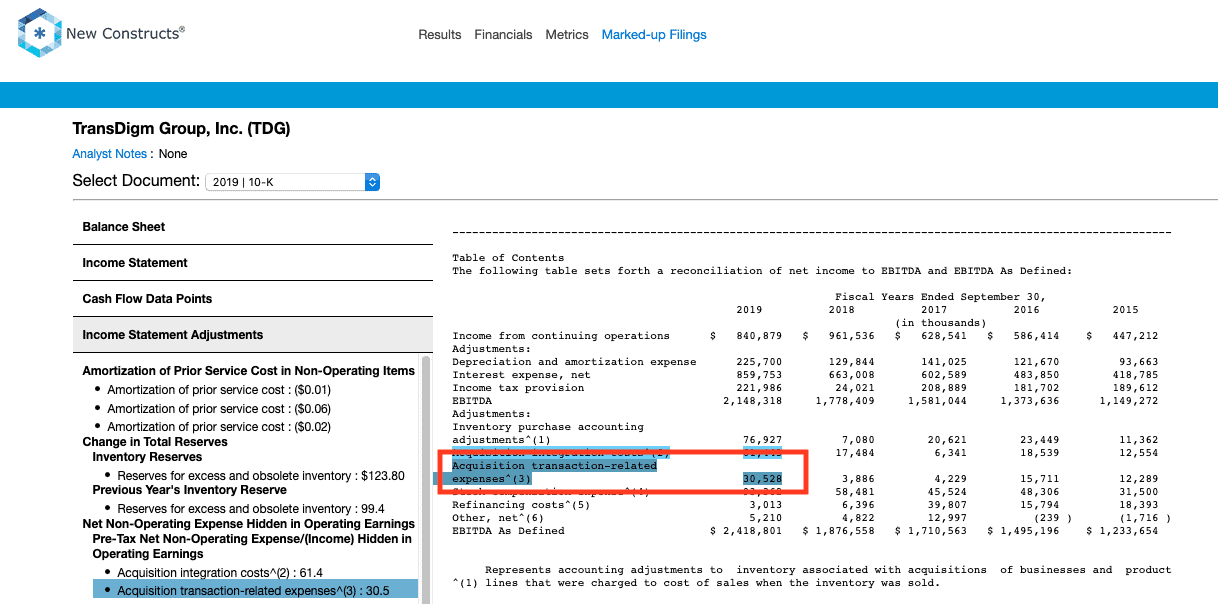Click the 'Interest expense, net' row label
1218x604 pixels.
521,375
